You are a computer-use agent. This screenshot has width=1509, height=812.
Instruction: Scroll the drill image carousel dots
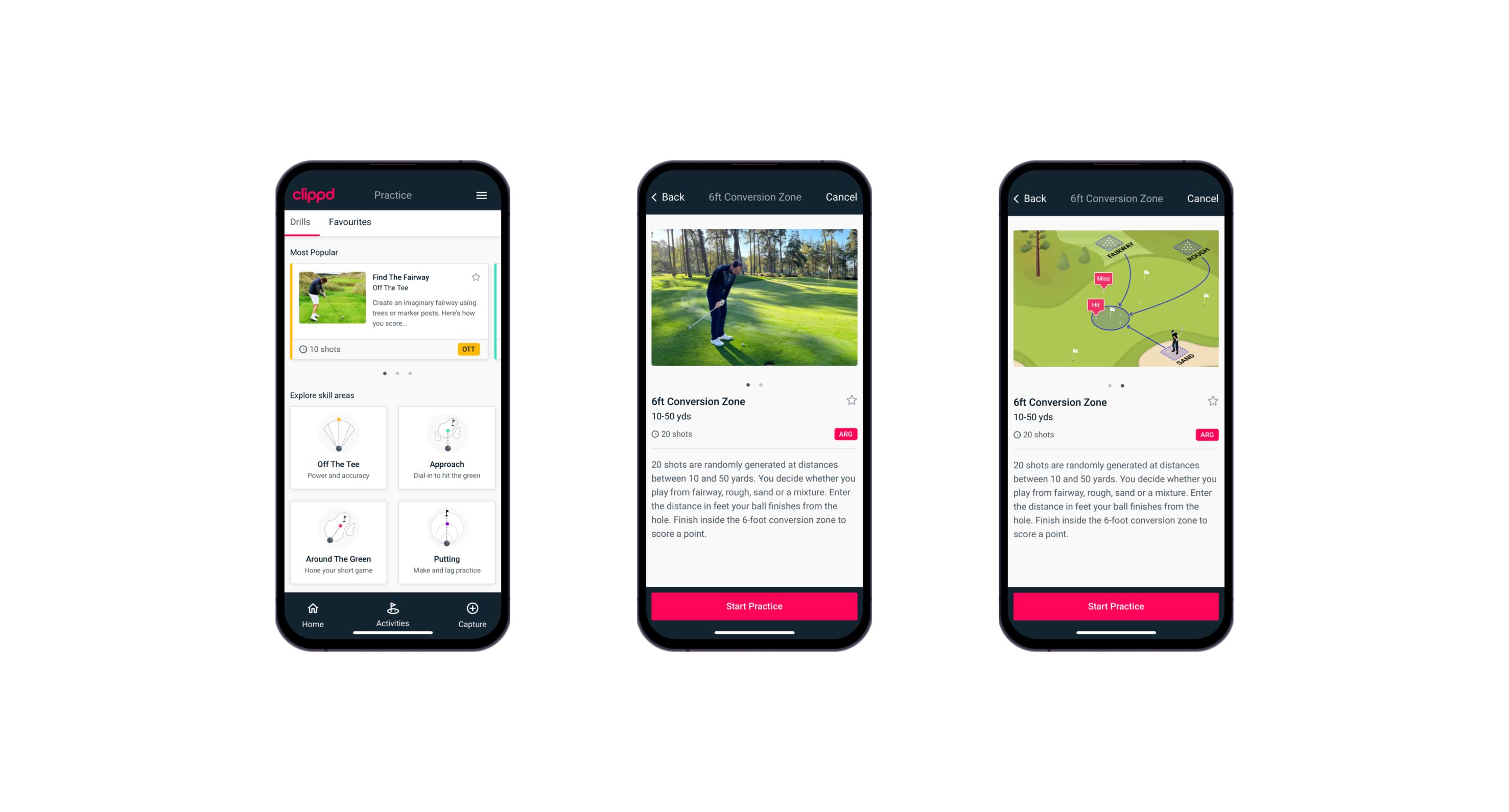[755, 383]
